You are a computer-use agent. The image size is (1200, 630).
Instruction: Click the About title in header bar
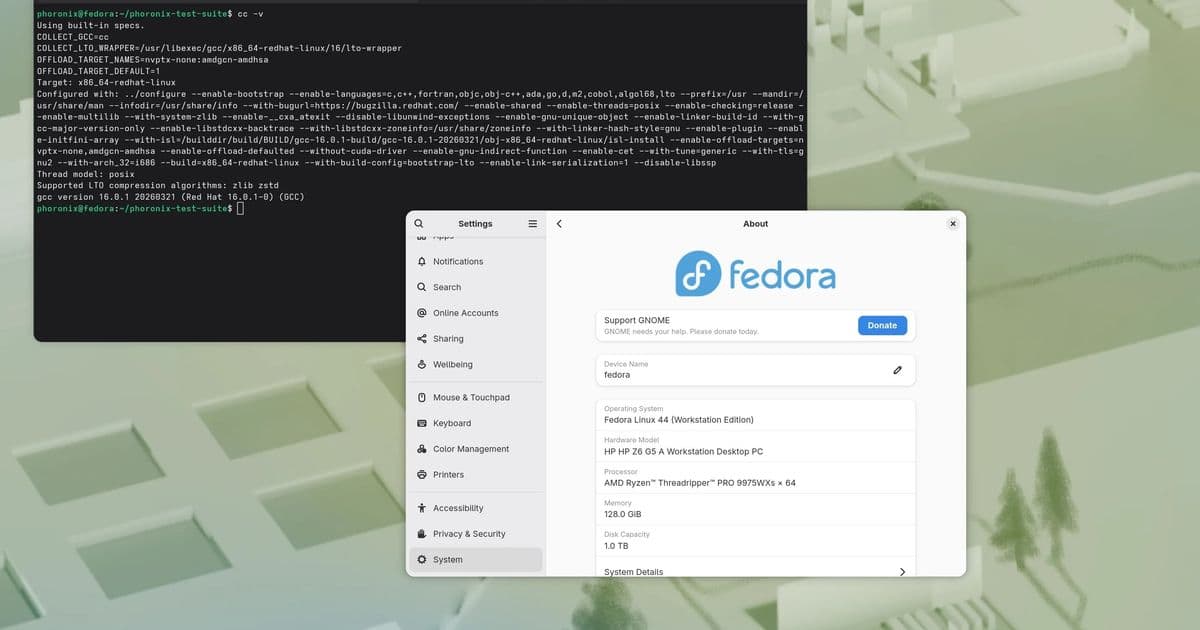(755, 224)
